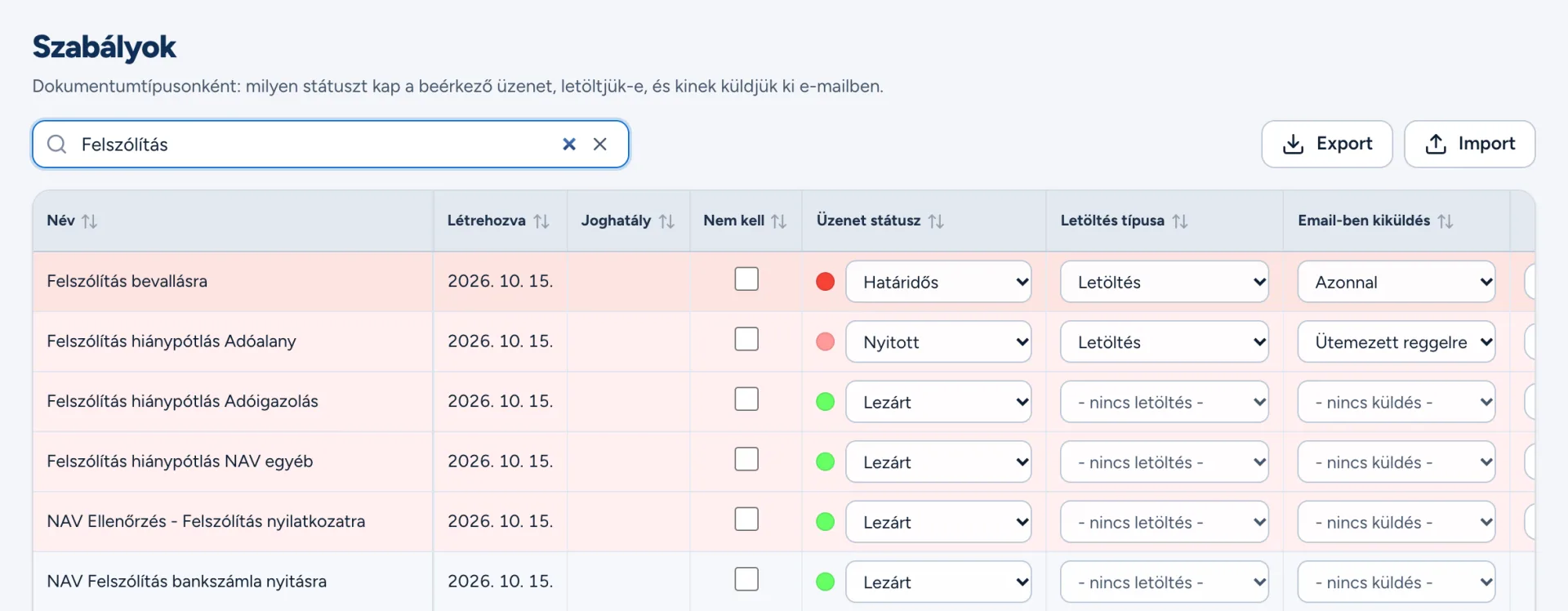Select the rule name Felszólítás hiánypótlás Adóalany
Viewport: 1568px width, 611px height.
click(x=171, y=341)
